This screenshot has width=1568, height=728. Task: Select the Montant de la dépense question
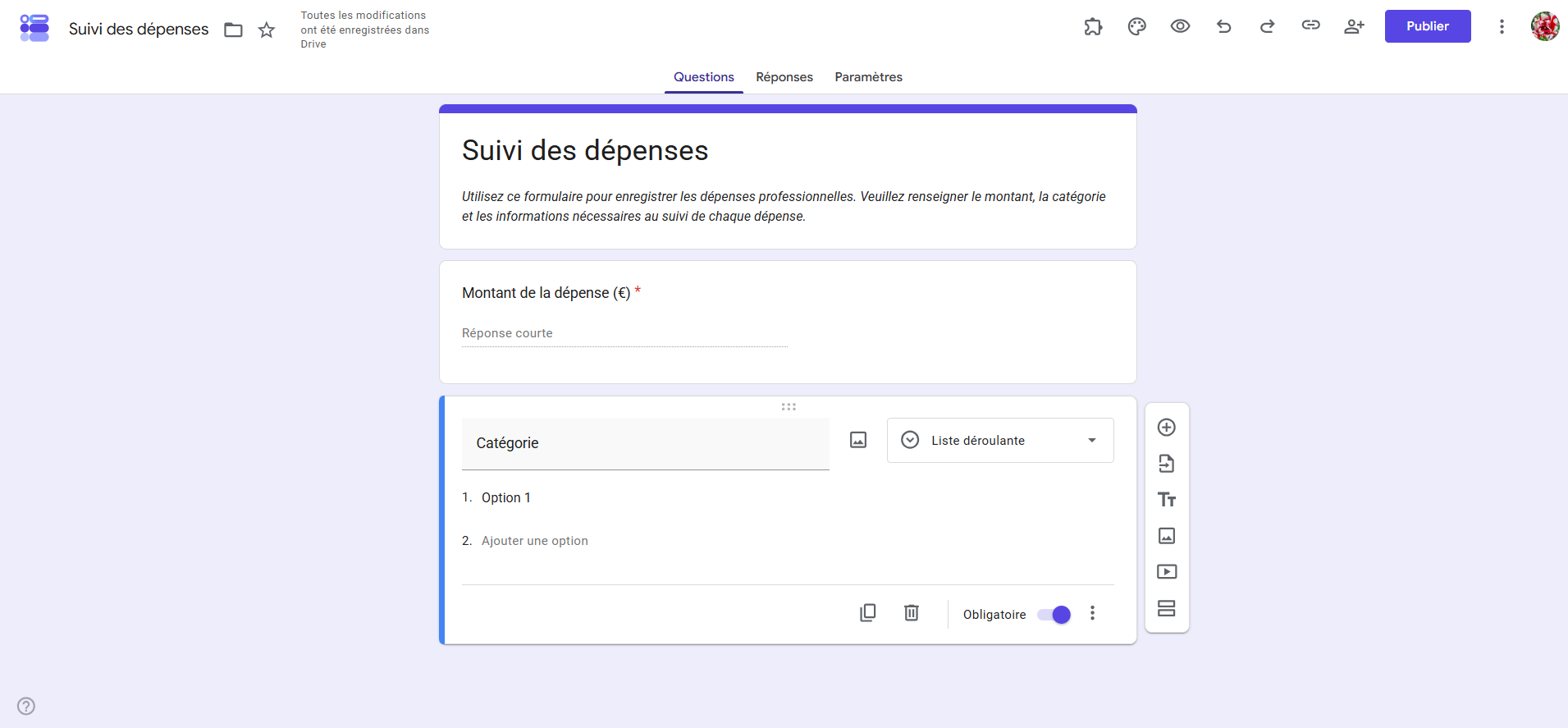788,323
